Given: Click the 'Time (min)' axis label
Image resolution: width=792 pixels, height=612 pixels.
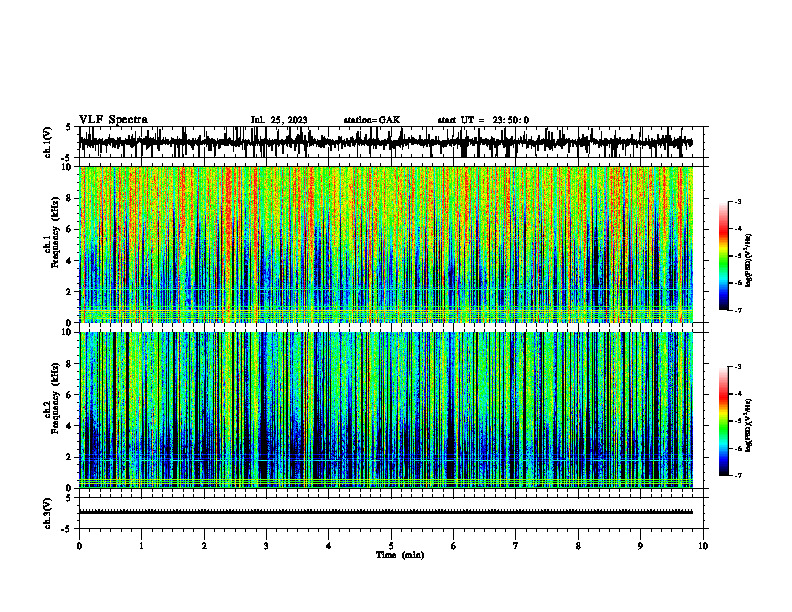Looking at the screenshot, I should click(x=400, y=555).
